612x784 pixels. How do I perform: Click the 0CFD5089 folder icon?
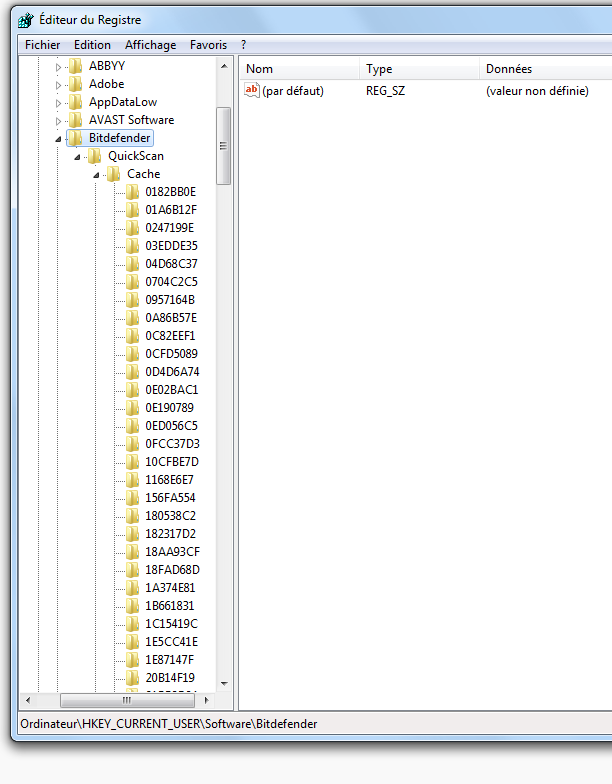pos(132,354)
